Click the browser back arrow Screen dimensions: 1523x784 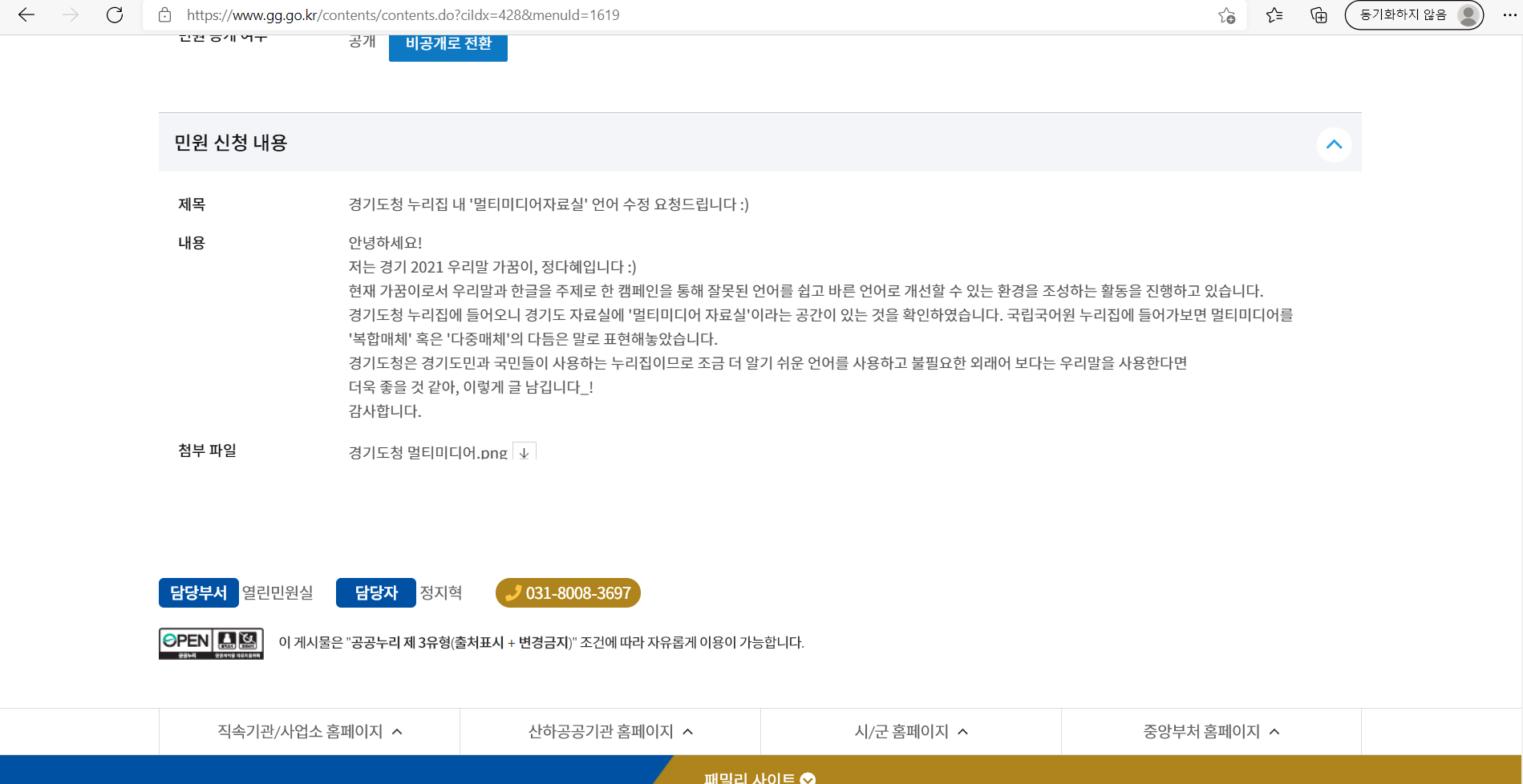[26, 15]
